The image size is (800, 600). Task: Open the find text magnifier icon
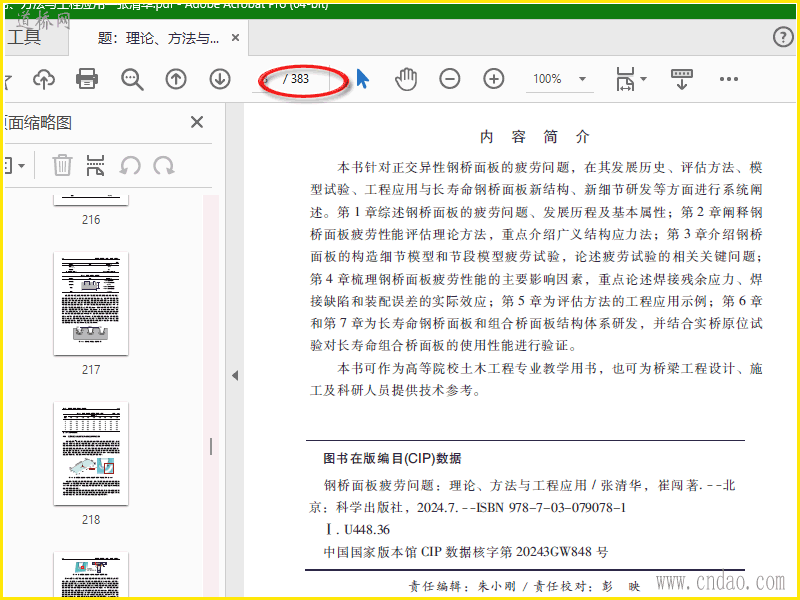pos(132,80)
